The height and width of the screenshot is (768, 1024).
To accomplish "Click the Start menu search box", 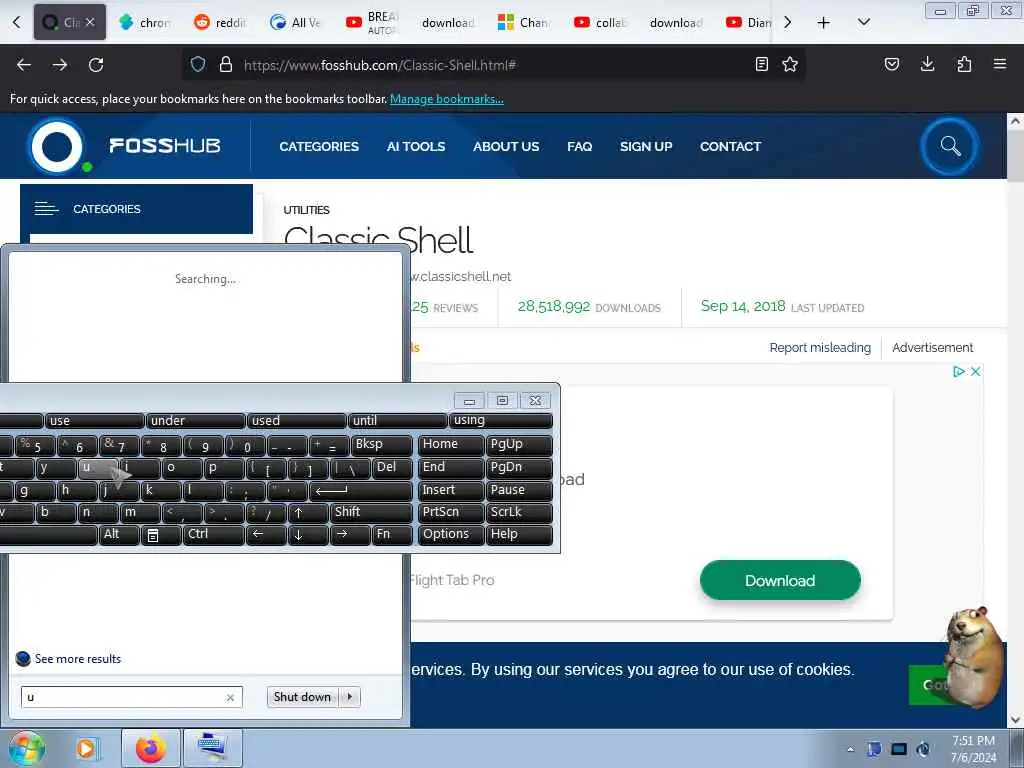I will pyautogui.click(x=131, y=697).
